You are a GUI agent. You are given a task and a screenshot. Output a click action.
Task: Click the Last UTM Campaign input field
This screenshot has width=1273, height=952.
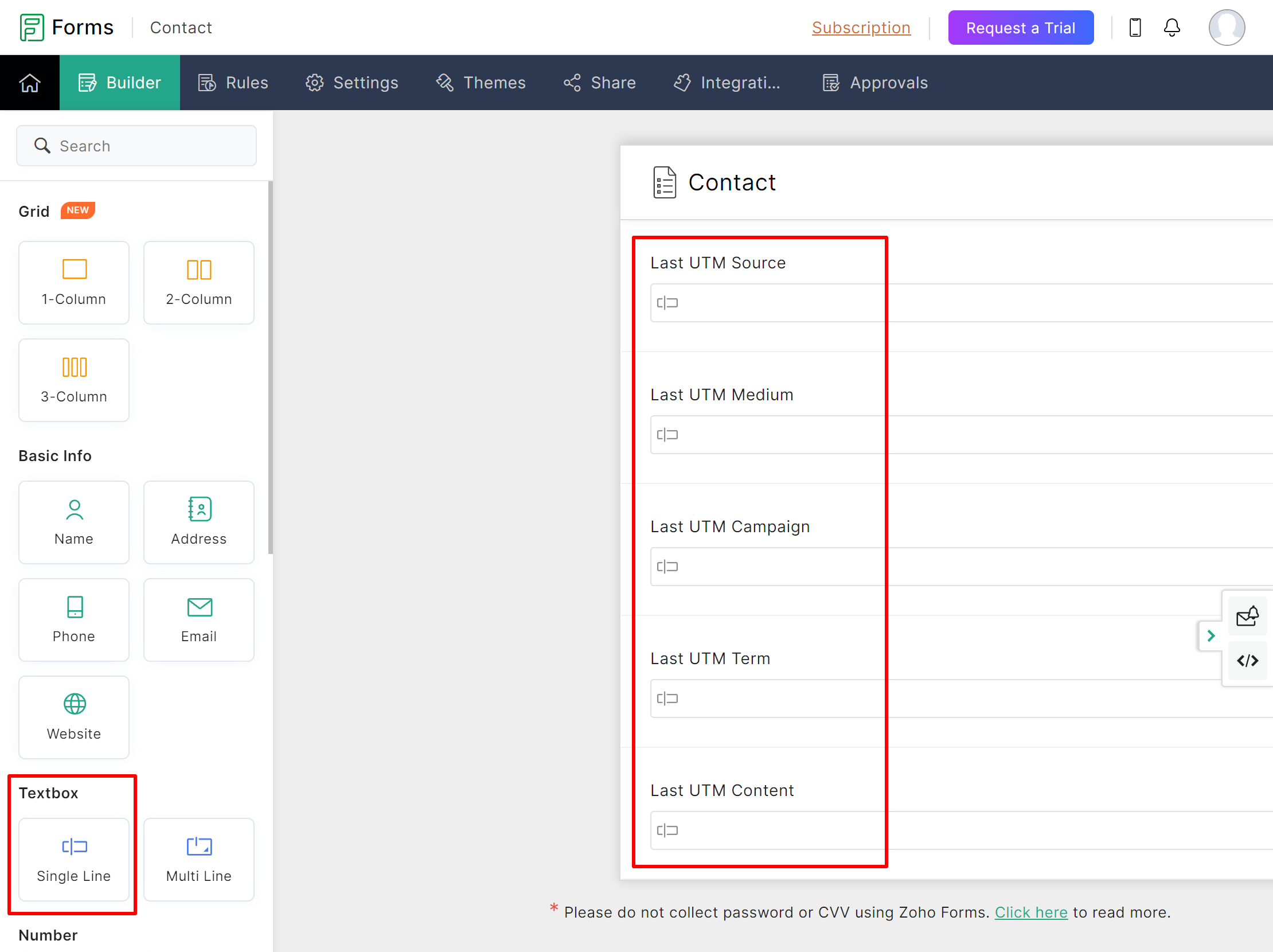coord(960,567)
